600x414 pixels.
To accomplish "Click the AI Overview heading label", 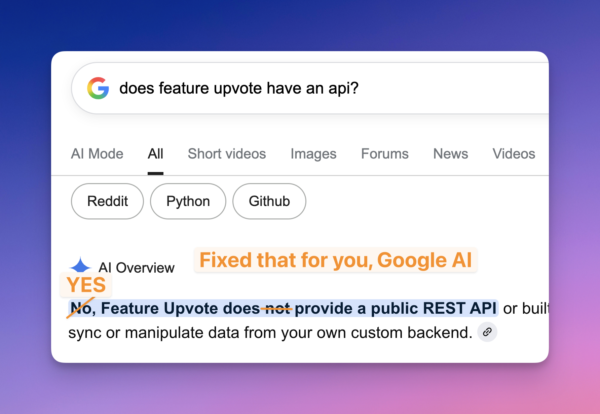I will [136, 268].
